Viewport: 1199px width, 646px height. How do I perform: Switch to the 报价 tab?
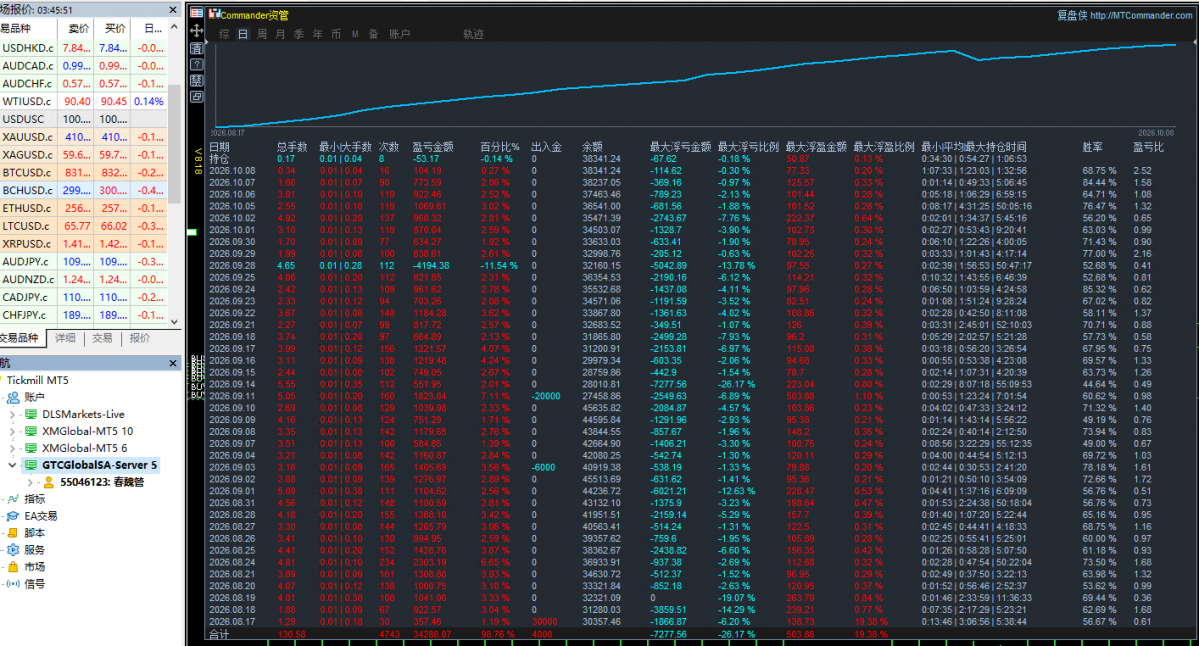click(139, 338)
